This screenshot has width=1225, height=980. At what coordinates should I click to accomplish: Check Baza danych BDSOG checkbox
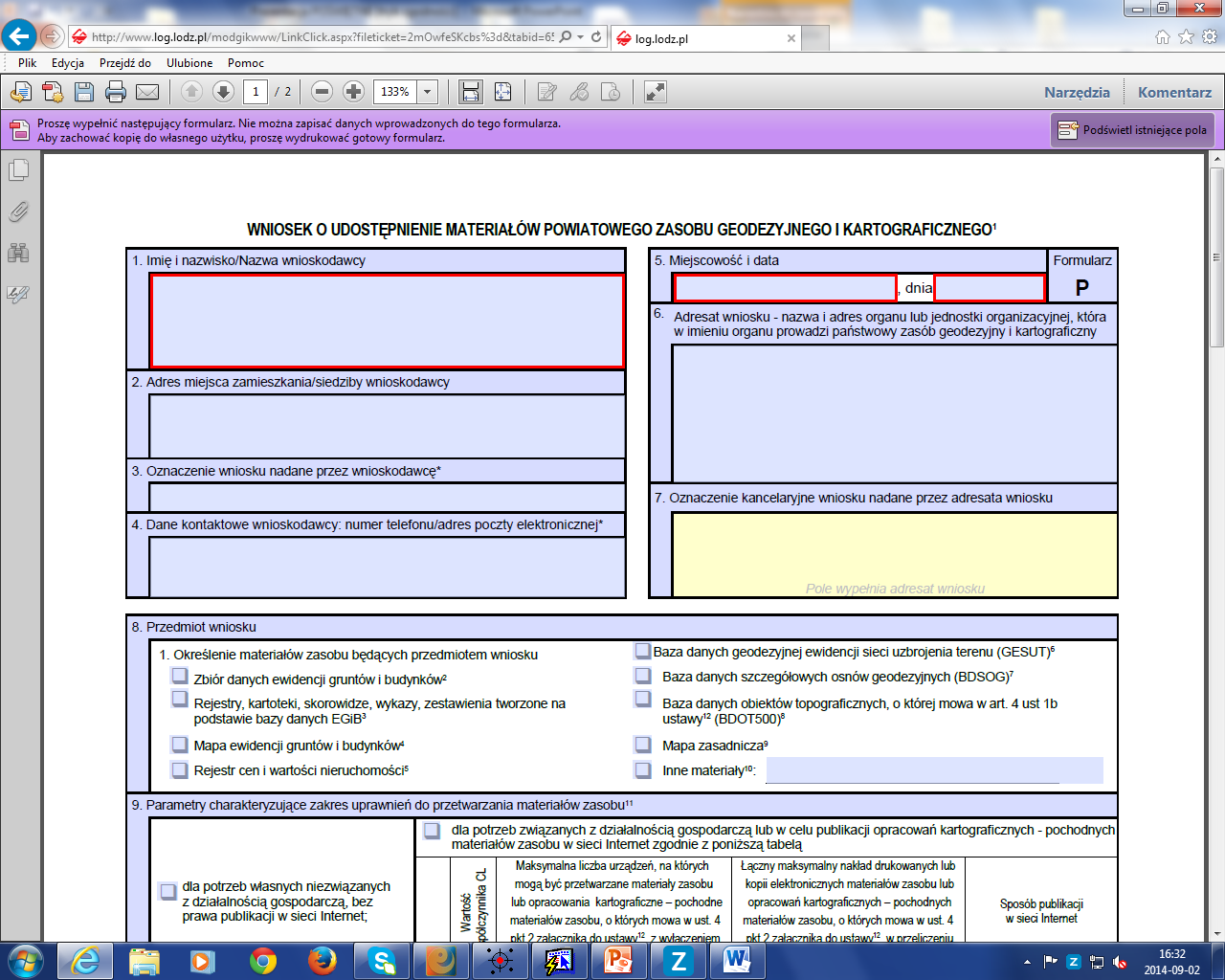point(643,675)
